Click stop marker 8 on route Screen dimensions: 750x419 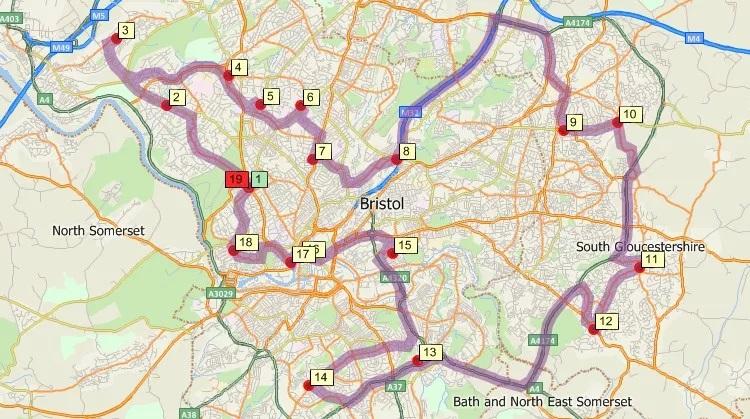[406, 152]
